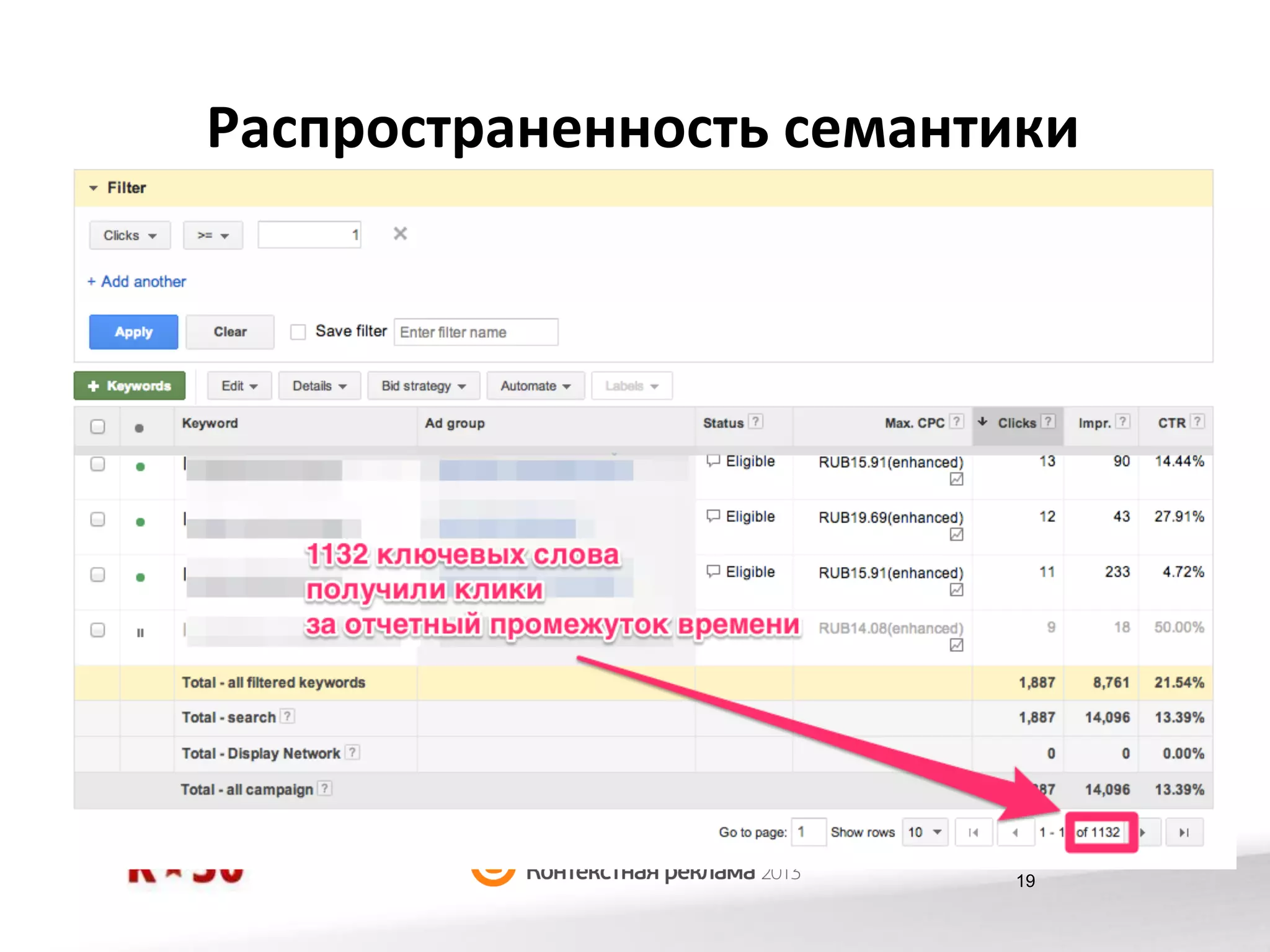
Task: Open the Labels dropdown menu
Action: coord(632,386)
